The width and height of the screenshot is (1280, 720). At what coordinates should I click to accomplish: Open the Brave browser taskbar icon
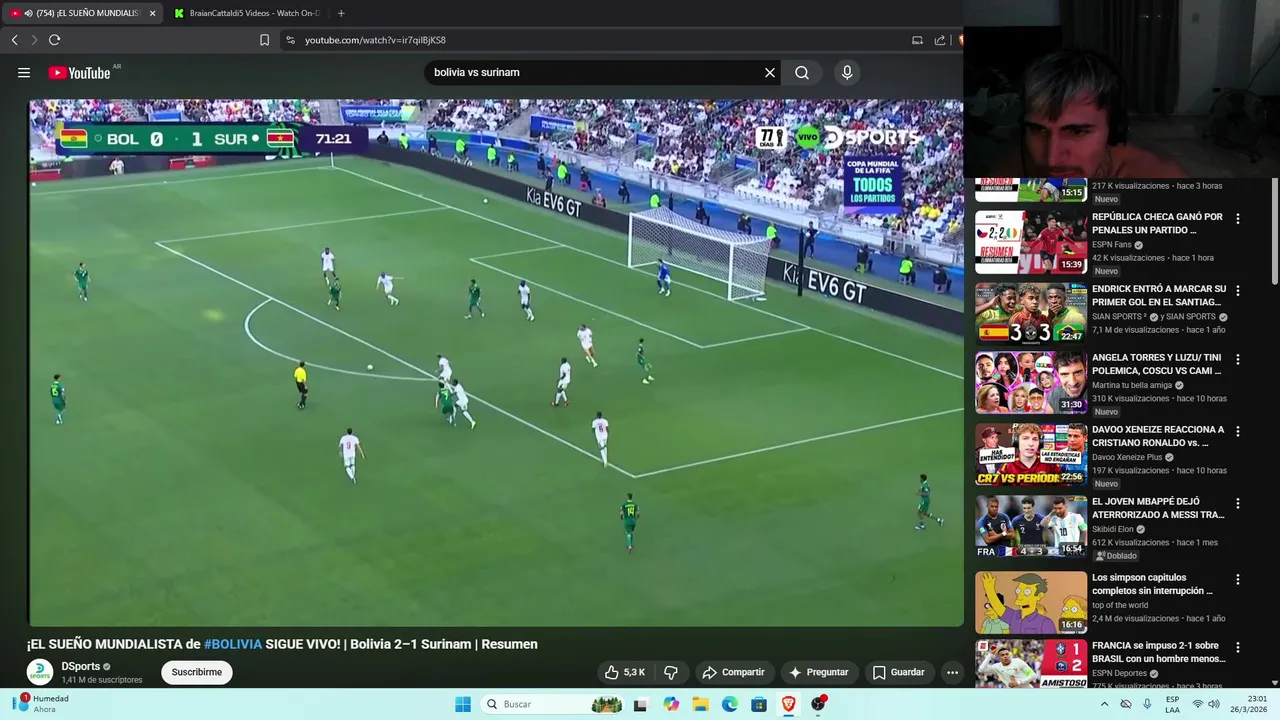click(x=789, y=704)
